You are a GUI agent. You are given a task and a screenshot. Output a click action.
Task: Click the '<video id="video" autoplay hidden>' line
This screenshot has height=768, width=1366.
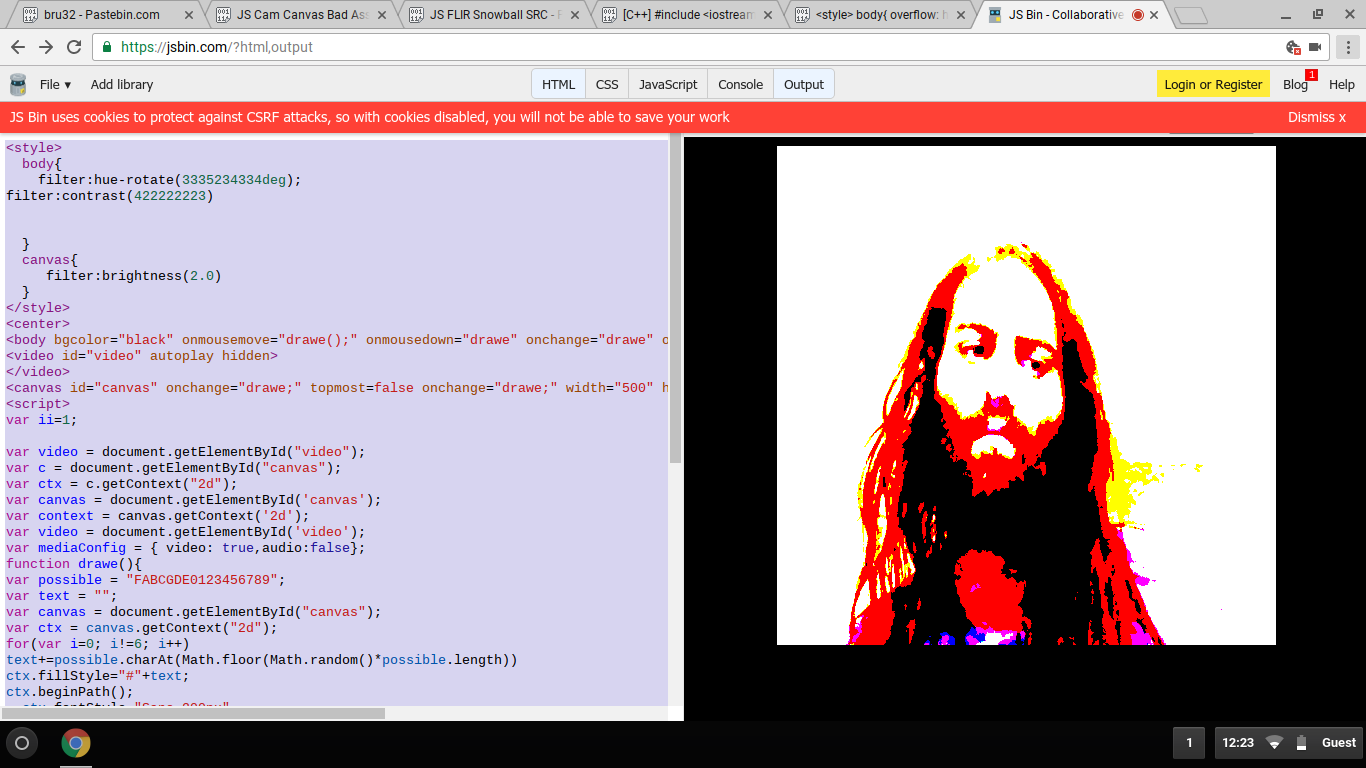click(142, 356)
